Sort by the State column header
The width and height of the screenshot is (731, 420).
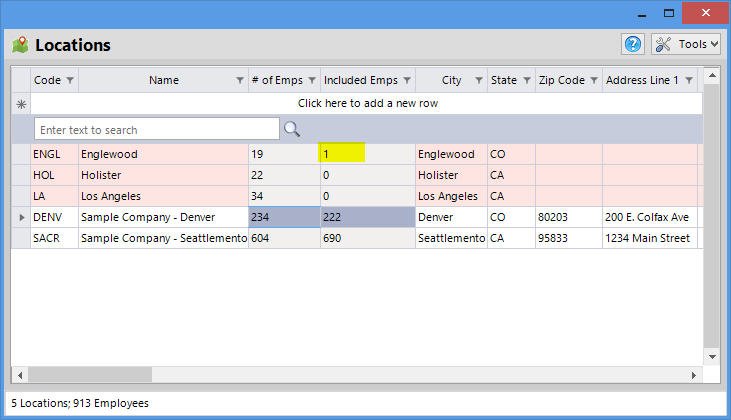[503, 80]
